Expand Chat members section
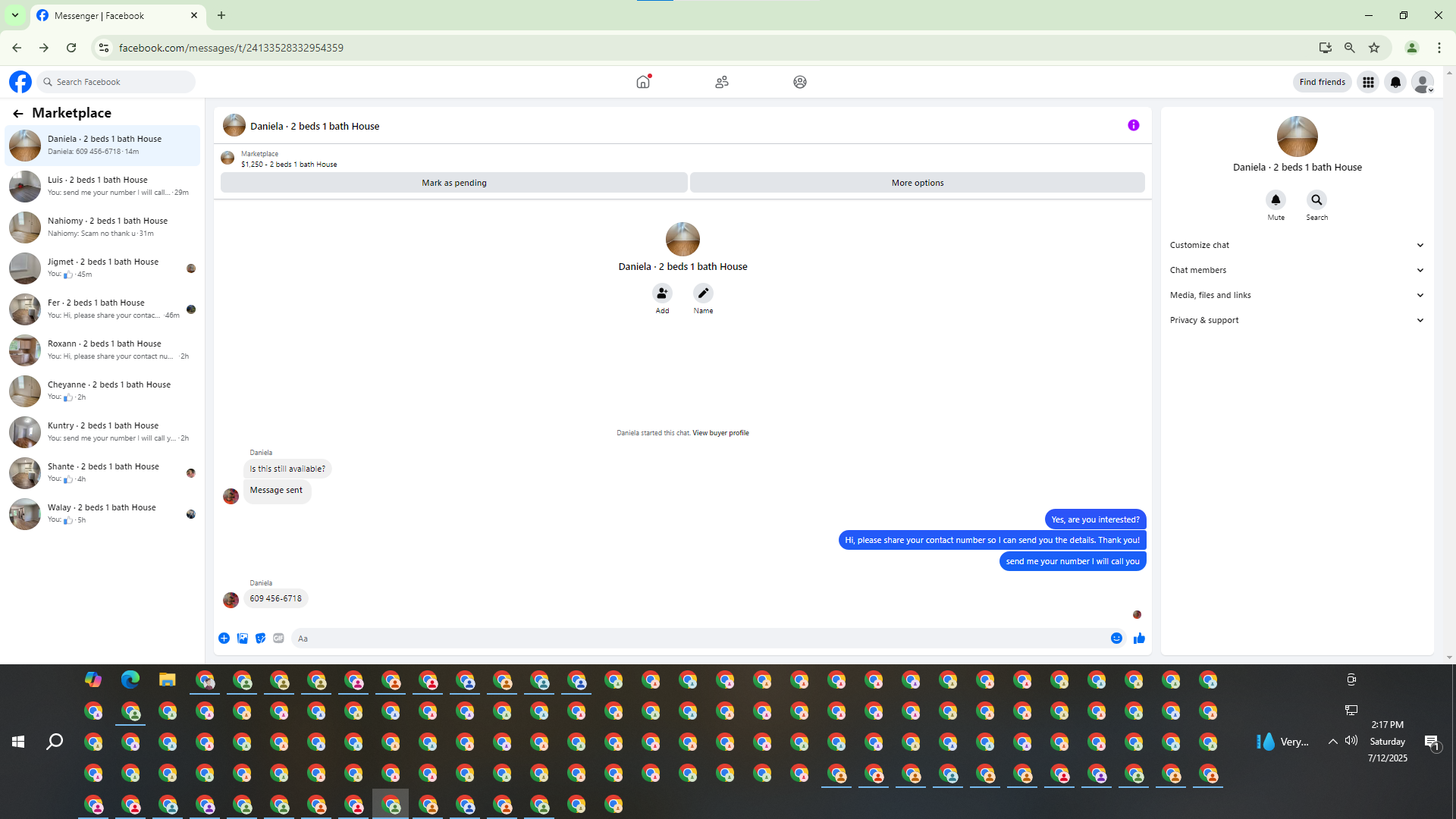Image resolution: width=1456 pixels, height=819 pixels. (x=1297, y=270)
